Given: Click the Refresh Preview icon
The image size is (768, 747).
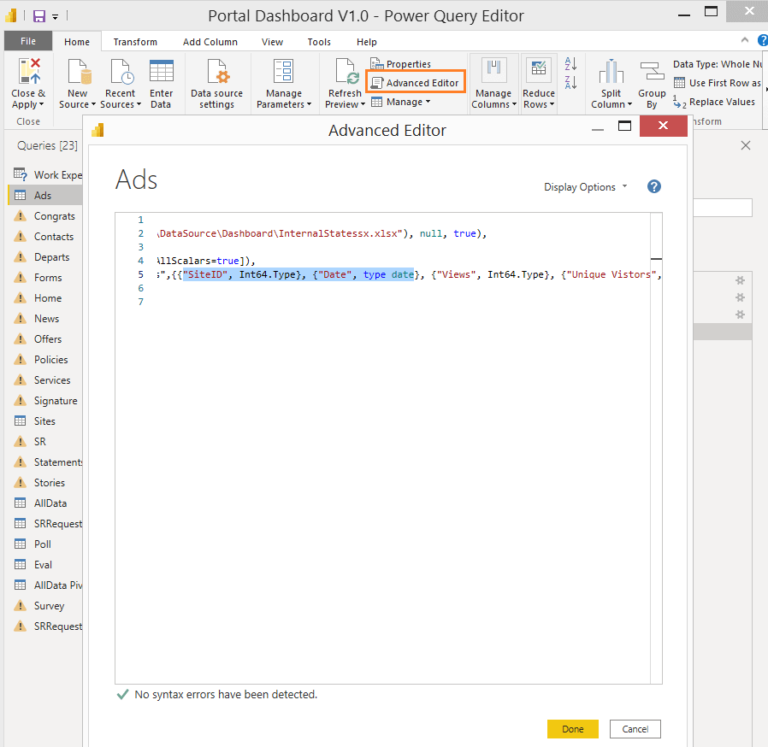Looking at the screenshot, I should point(347,72).
